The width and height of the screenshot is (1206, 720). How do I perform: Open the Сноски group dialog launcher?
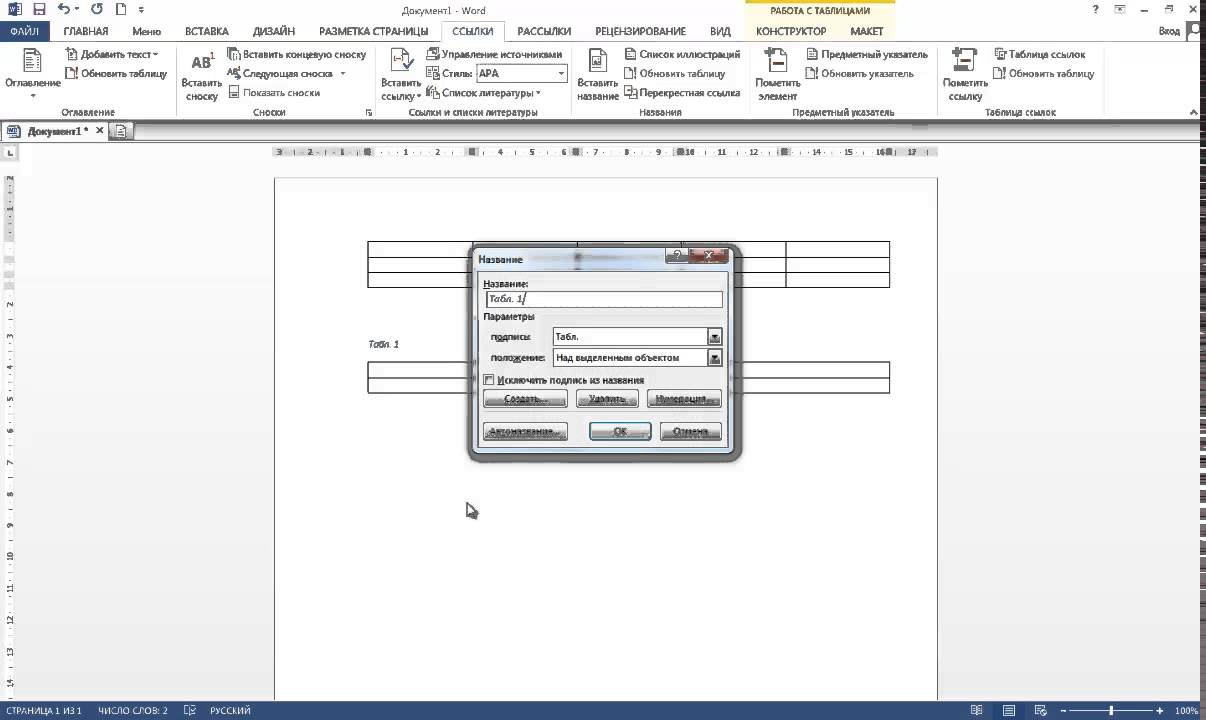368,113
